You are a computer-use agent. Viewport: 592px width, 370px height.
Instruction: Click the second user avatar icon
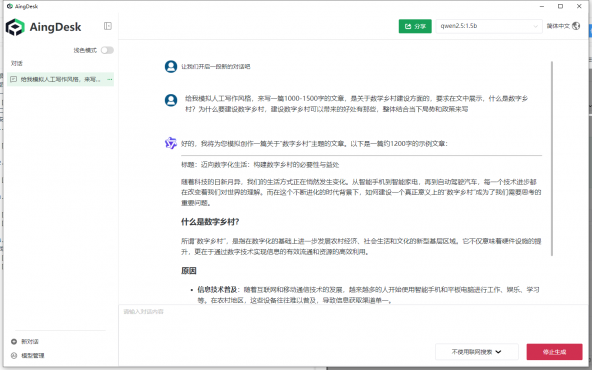[171, 100]
